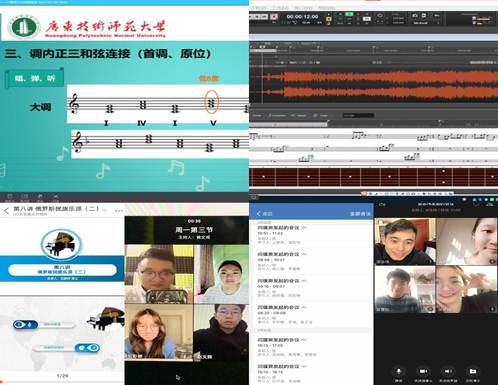Toggle the speaker icon in call controls

pyautogui.click(x=448, y=371)
